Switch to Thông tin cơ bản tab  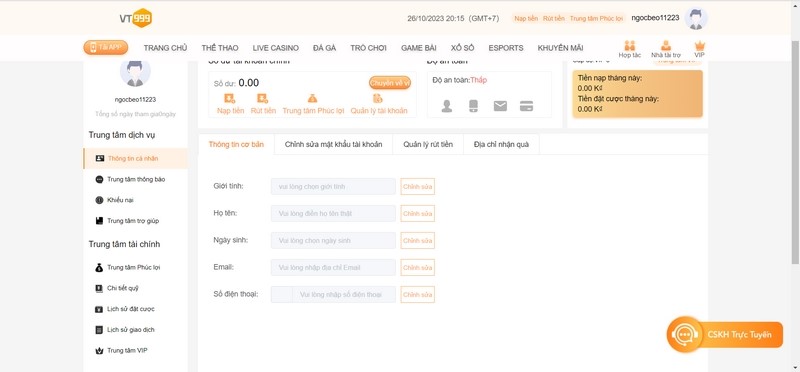[236, 144]
